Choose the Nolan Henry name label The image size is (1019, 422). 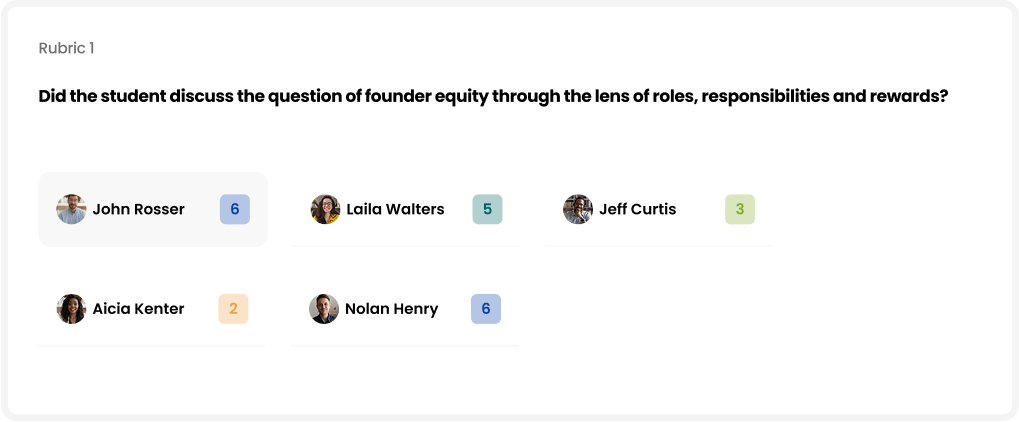[391, 309]
